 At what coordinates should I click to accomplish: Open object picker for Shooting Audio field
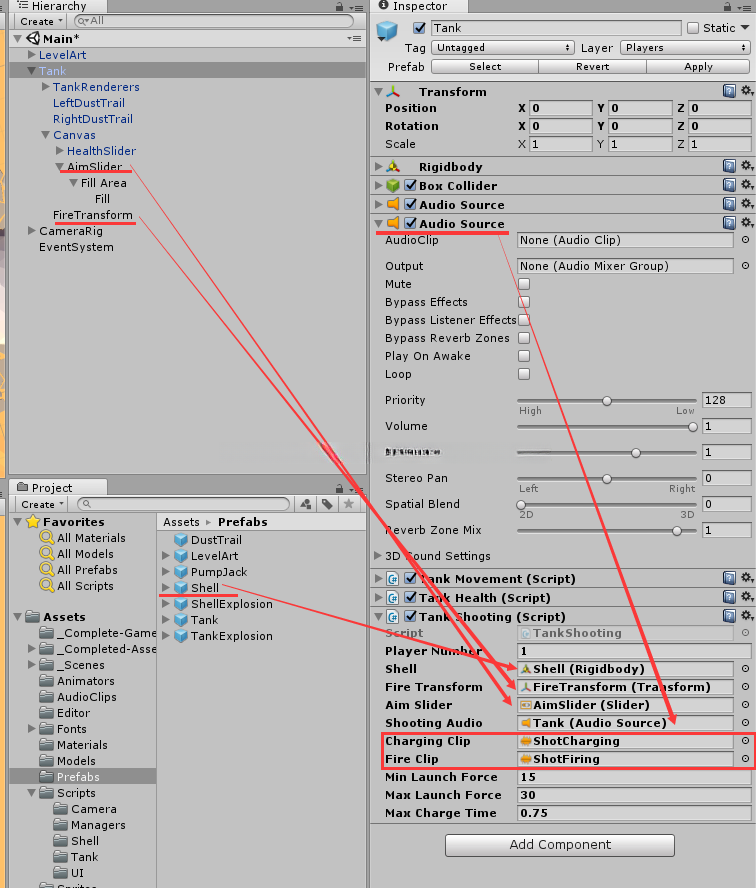coord(745,723)
